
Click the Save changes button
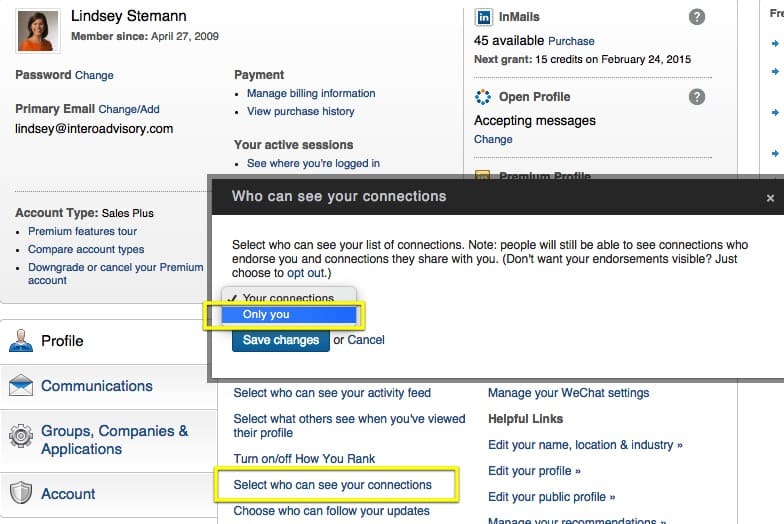pos(280,340)
